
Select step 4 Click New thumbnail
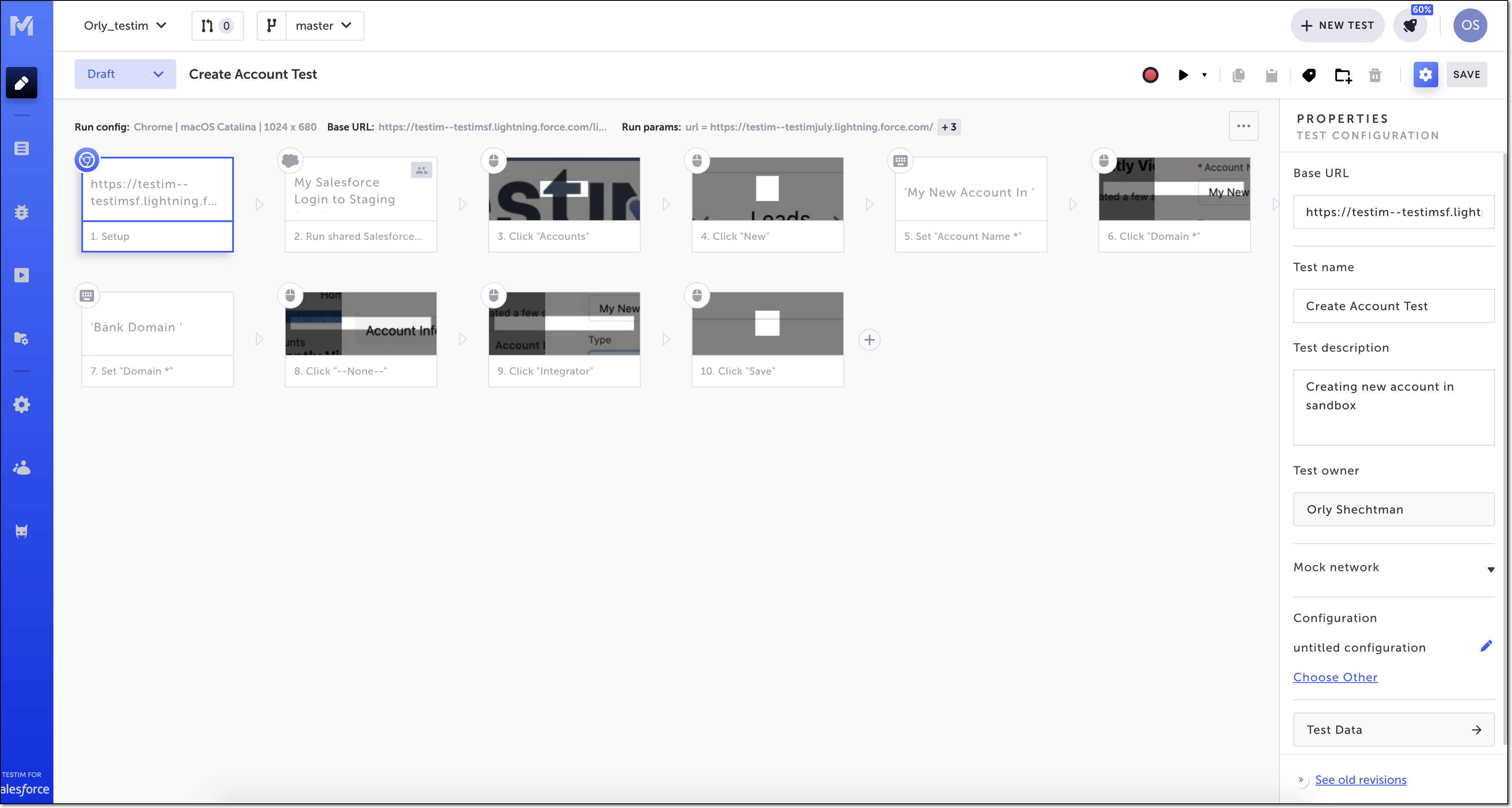pyautogui.click(x=768, y=189)
